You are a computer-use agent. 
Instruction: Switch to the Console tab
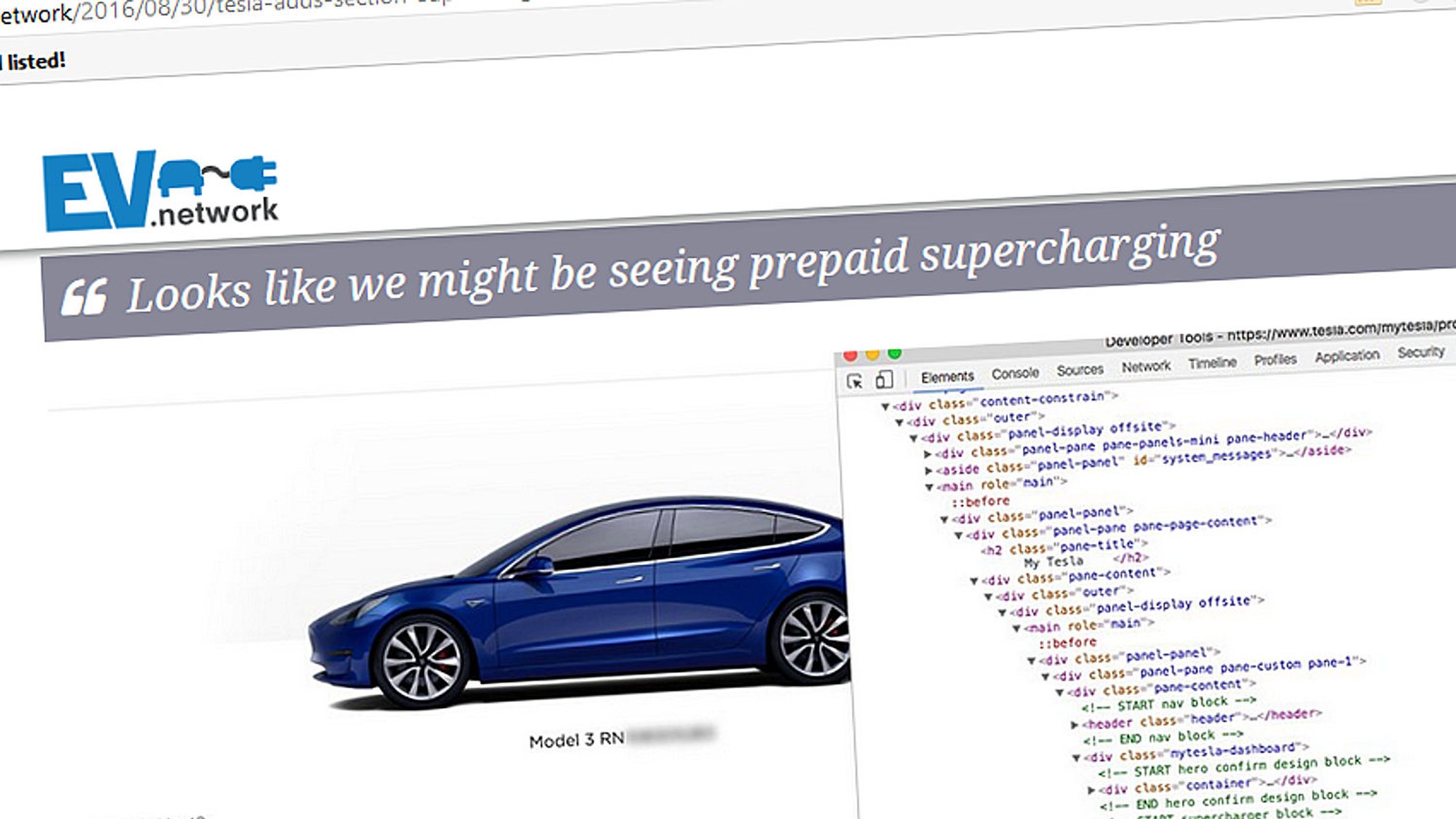(x=1015, y=373)
